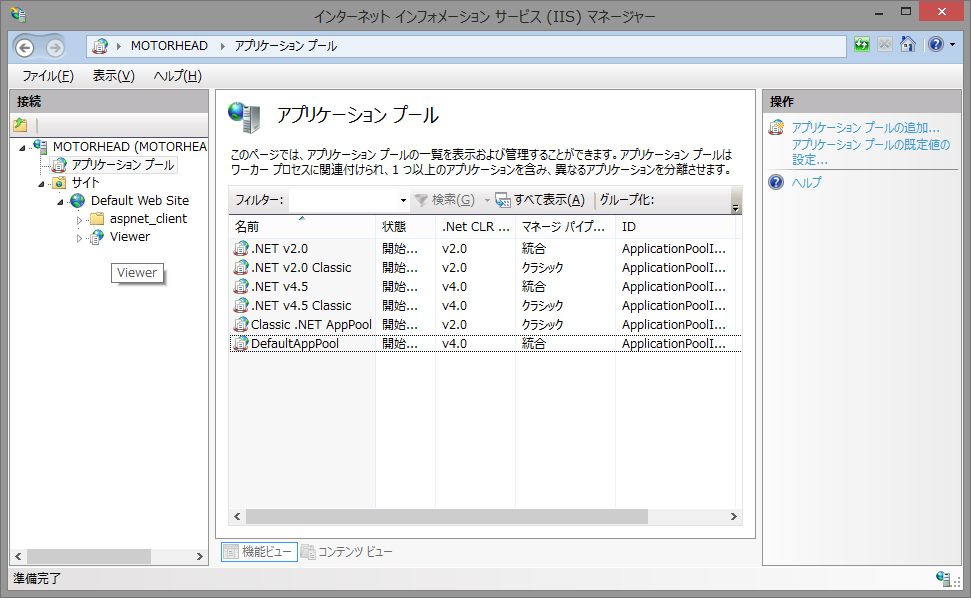971x600 pixels.
Task: Click the Stop icon in address bar
Action: pyautogui.click(x=885, y=45)
